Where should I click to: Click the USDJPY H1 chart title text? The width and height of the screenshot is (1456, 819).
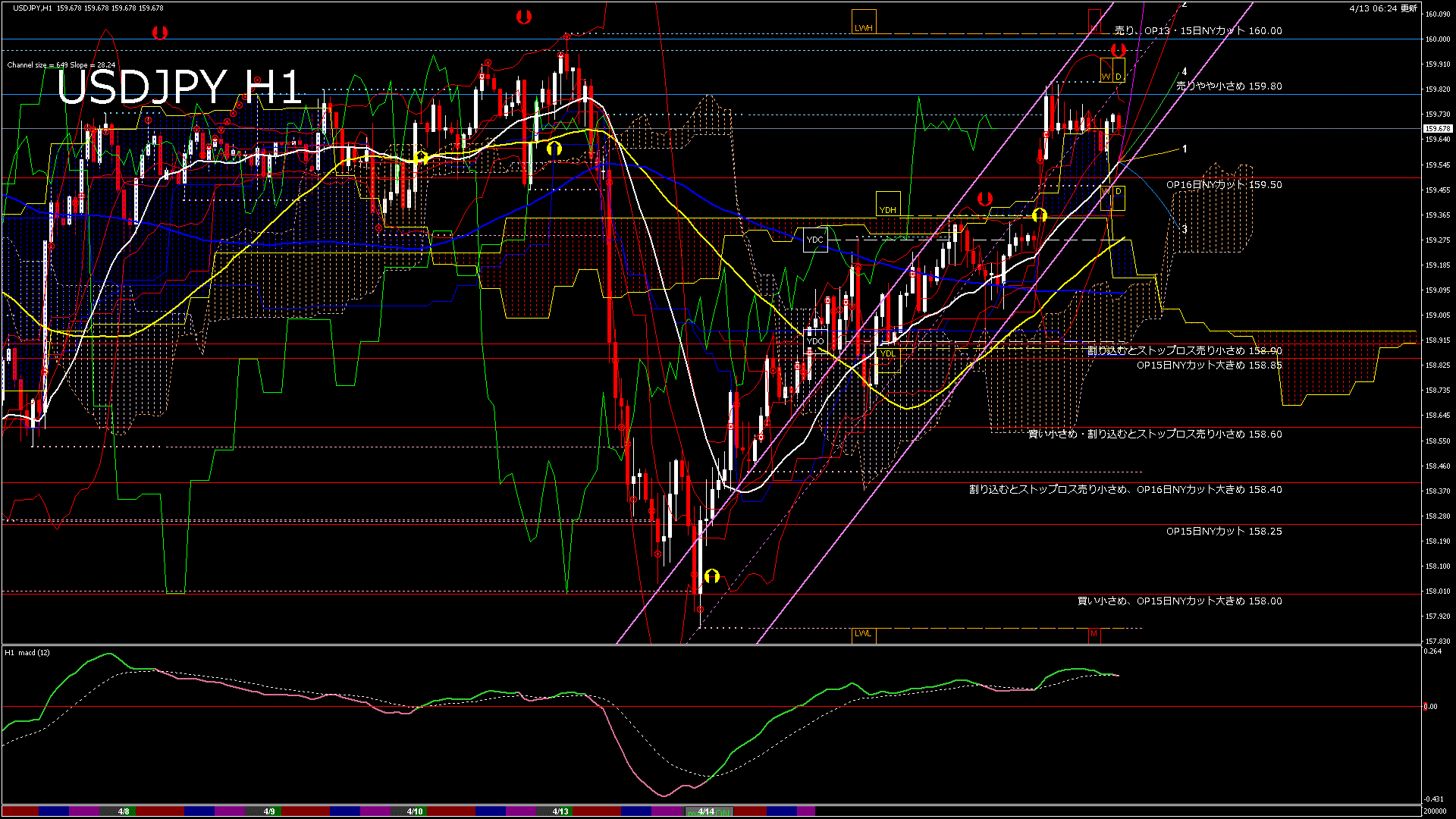pyautogui.click(x=180, y=87)
